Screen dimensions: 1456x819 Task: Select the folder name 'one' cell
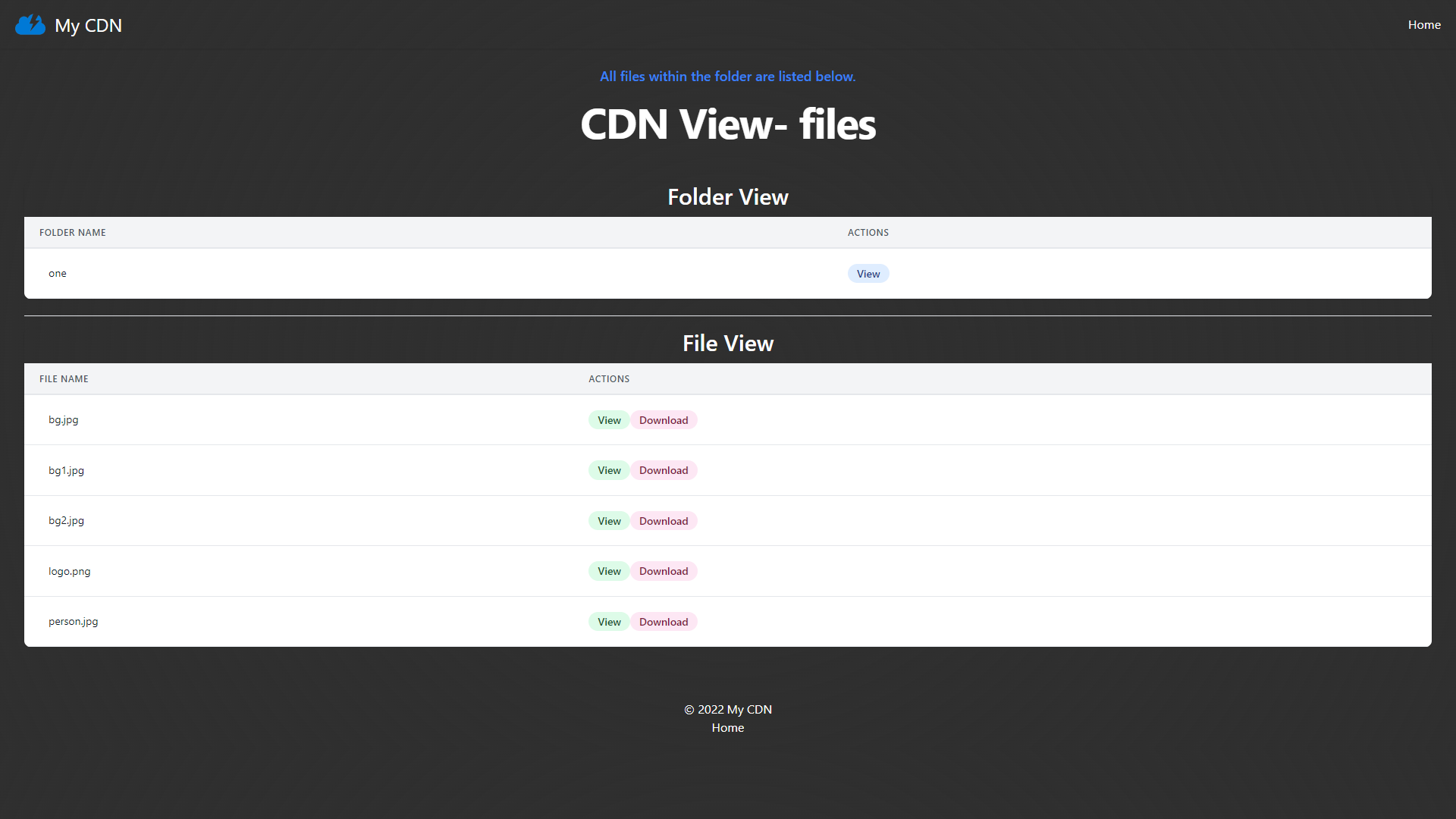[58, 274]
